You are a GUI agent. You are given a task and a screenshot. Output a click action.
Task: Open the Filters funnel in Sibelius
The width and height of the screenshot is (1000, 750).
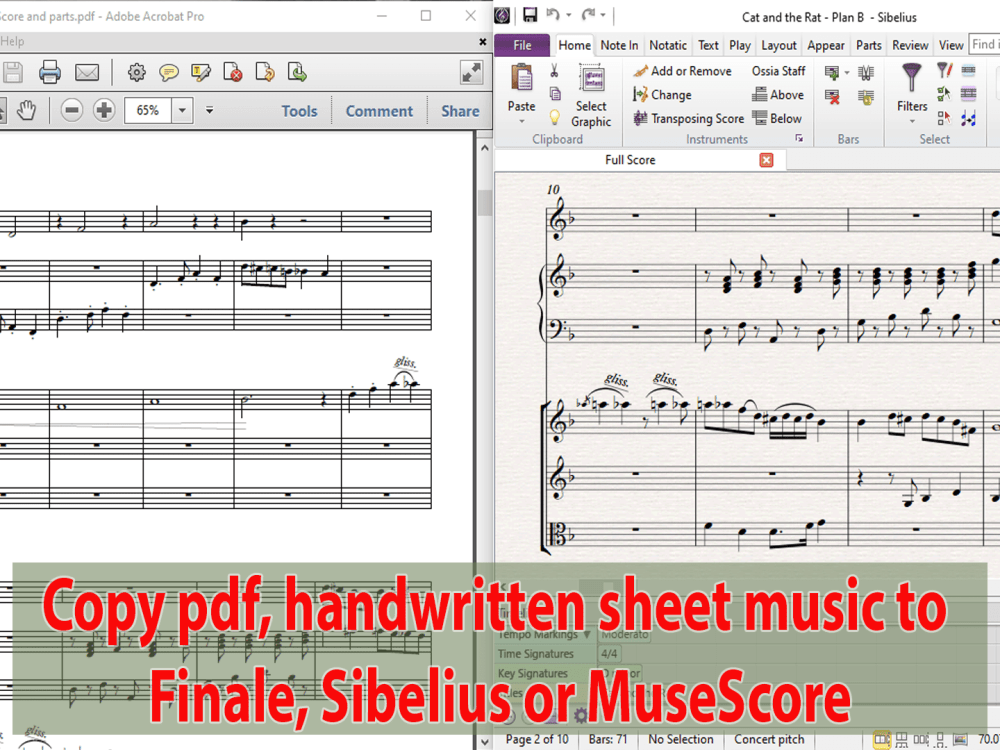pyautogui.click(x=911, y=78)
